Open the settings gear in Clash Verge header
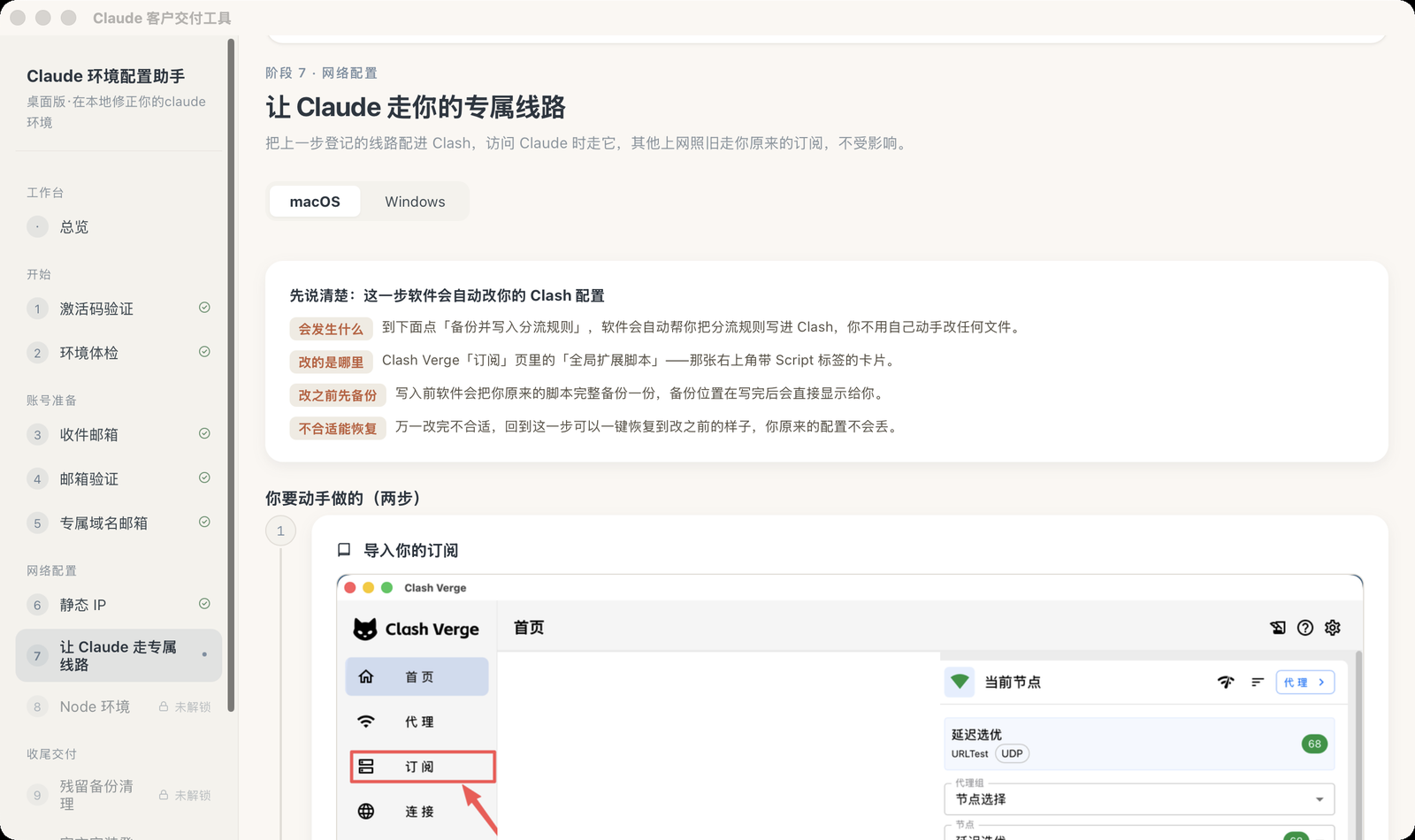1415x840 pixels. 1333,628
